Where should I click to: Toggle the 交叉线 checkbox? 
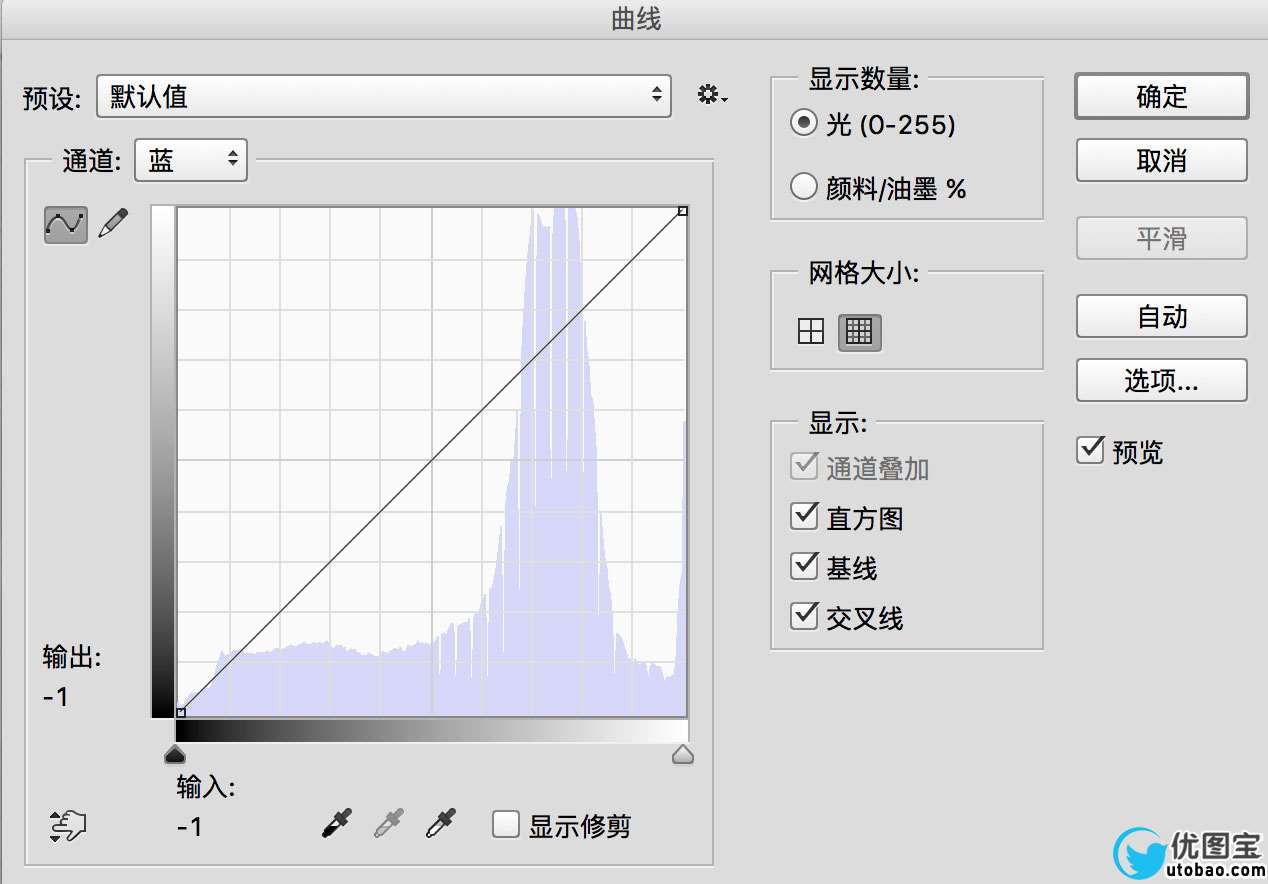(804, 616)
